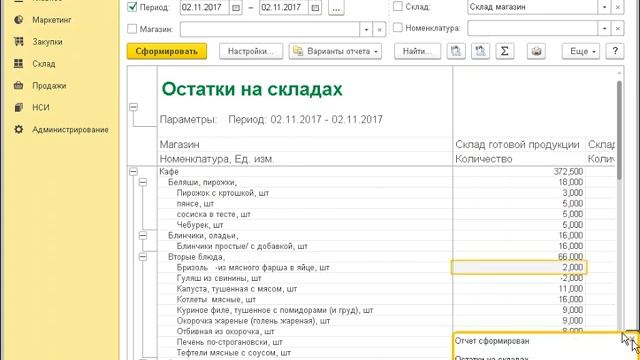This screenshot has width=640, height=360.
Task: Select the Котлеты мясные row
Action: tap(216, 299)
